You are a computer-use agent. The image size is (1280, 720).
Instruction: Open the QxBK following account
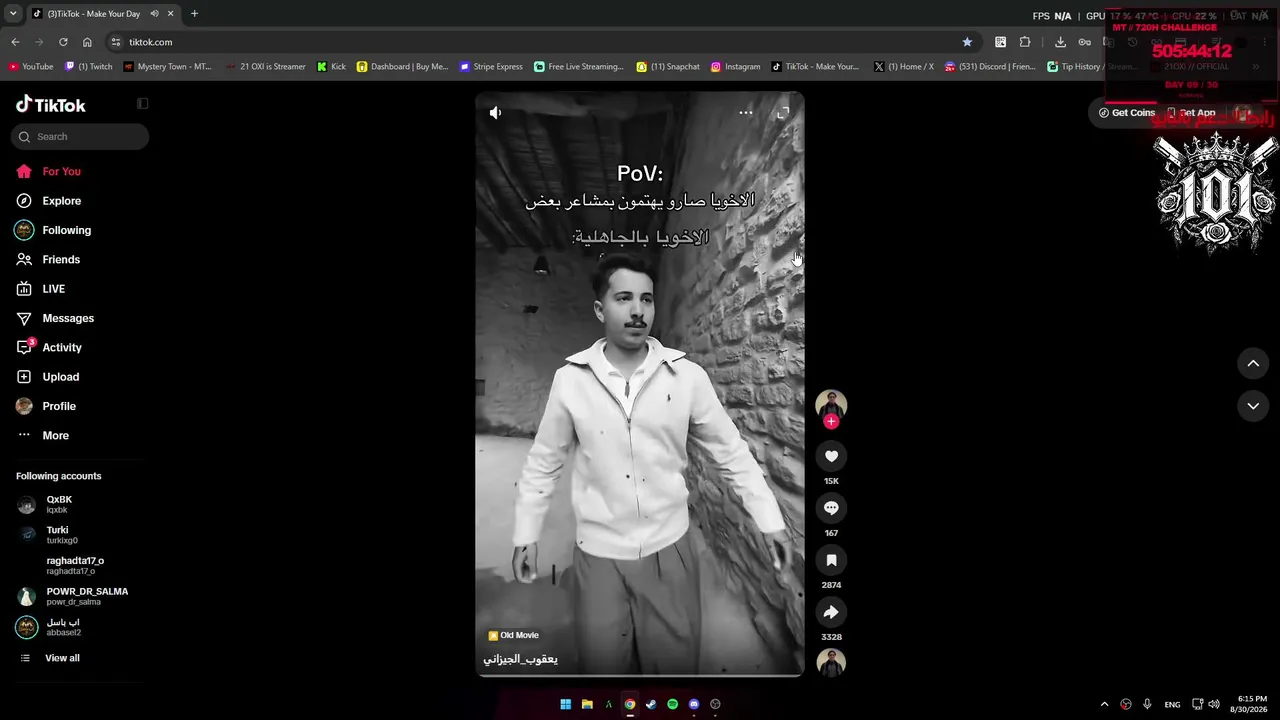pos(45,504)
